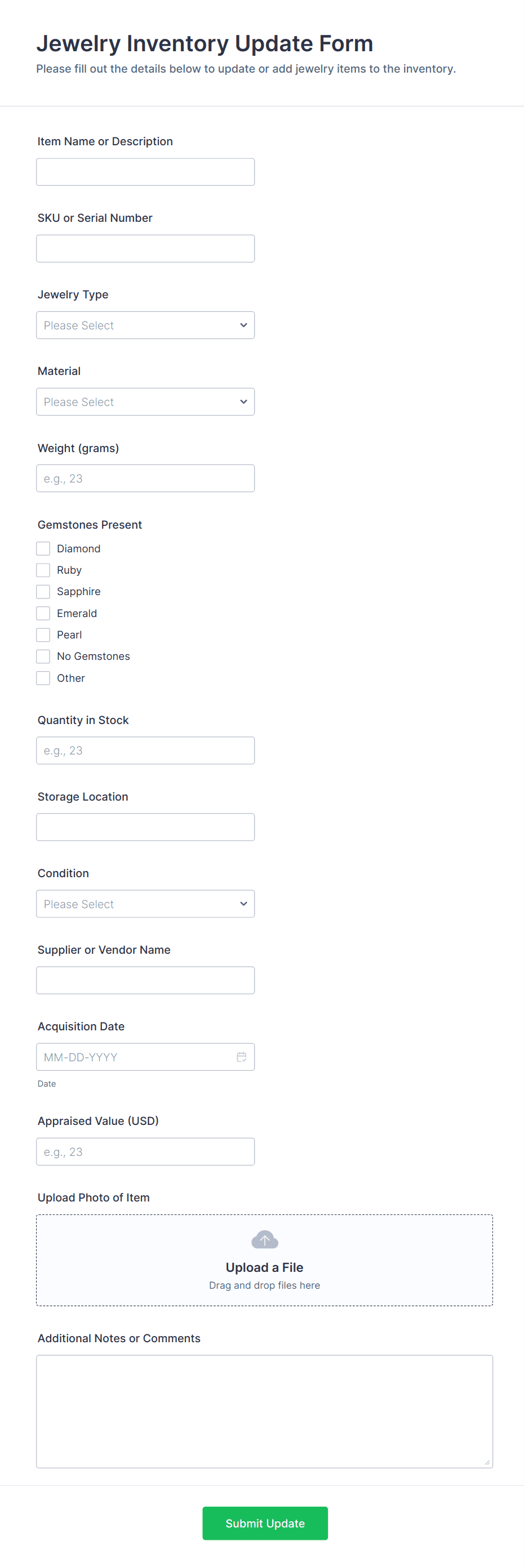Toggle the Pearl checkbox
524x1568 pixels.
[x=43, y=635]
